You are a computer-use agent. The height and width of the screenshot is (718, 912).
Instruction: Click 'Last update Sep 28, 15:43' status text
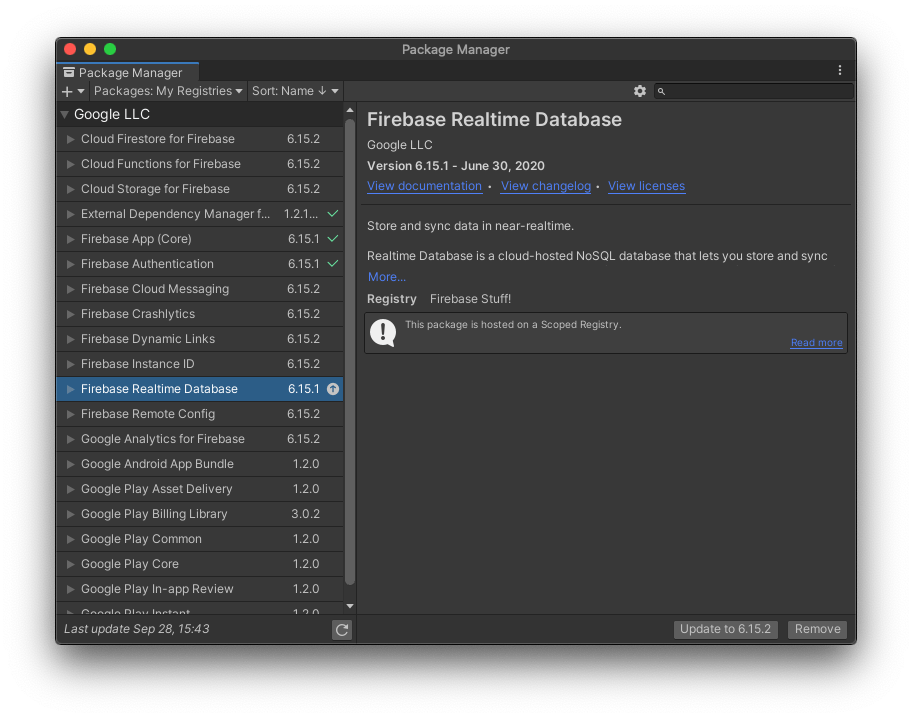pos(137,629)
